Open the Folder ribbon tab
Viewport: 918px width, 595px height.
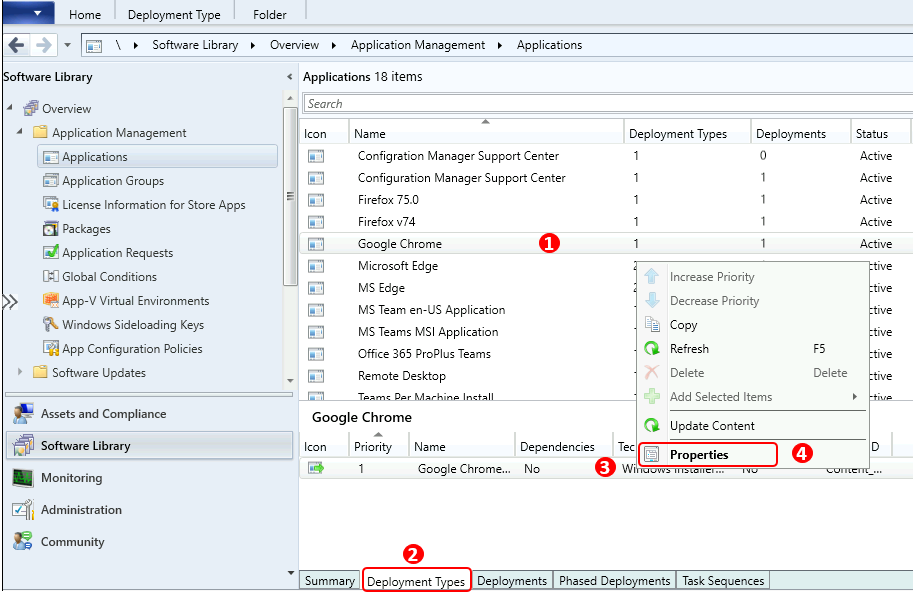point(270,15)
